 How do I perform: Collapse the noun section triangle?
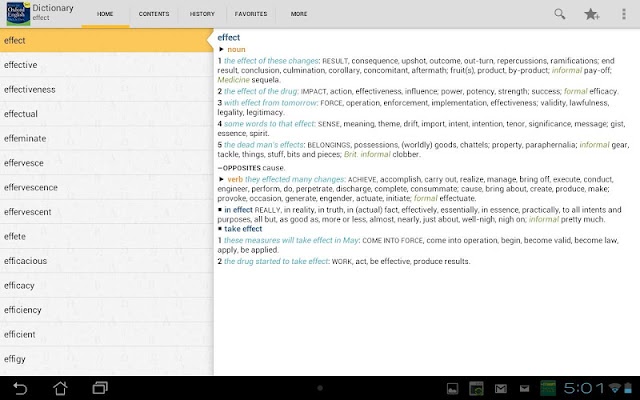point(221,49)
